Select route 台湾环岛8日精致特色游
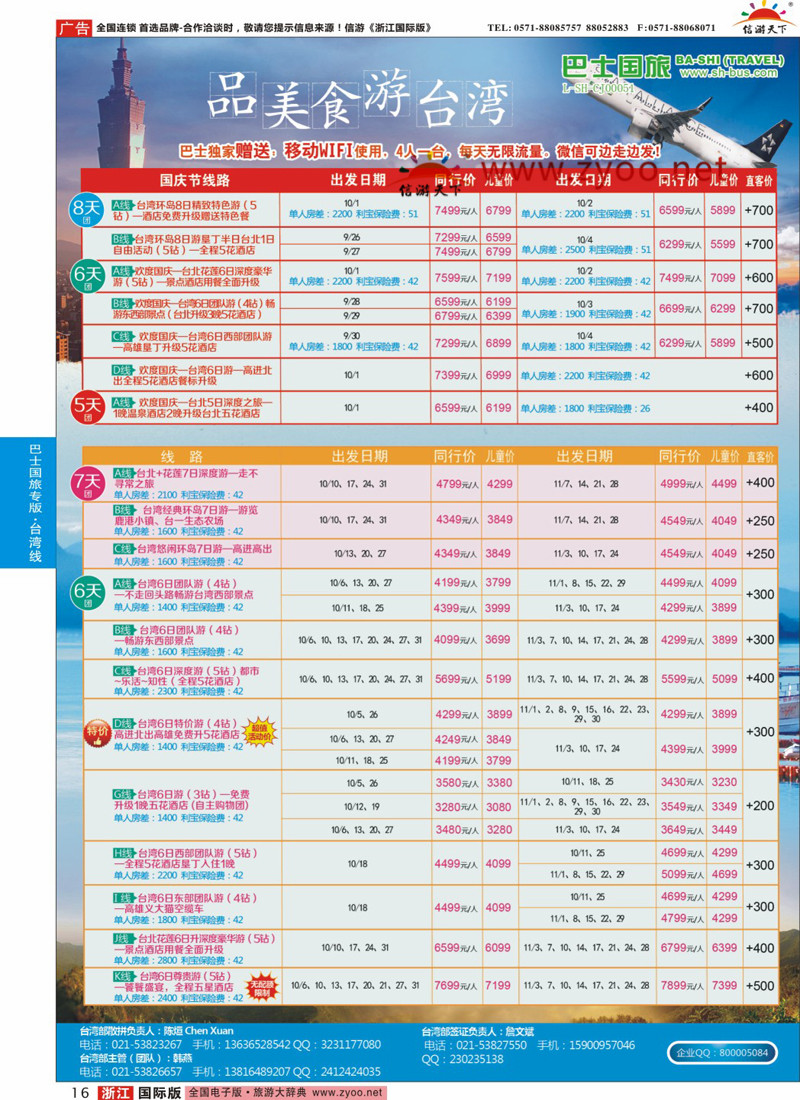The height and width of the screenshot is (1100, 800). (x=184, y=210)
